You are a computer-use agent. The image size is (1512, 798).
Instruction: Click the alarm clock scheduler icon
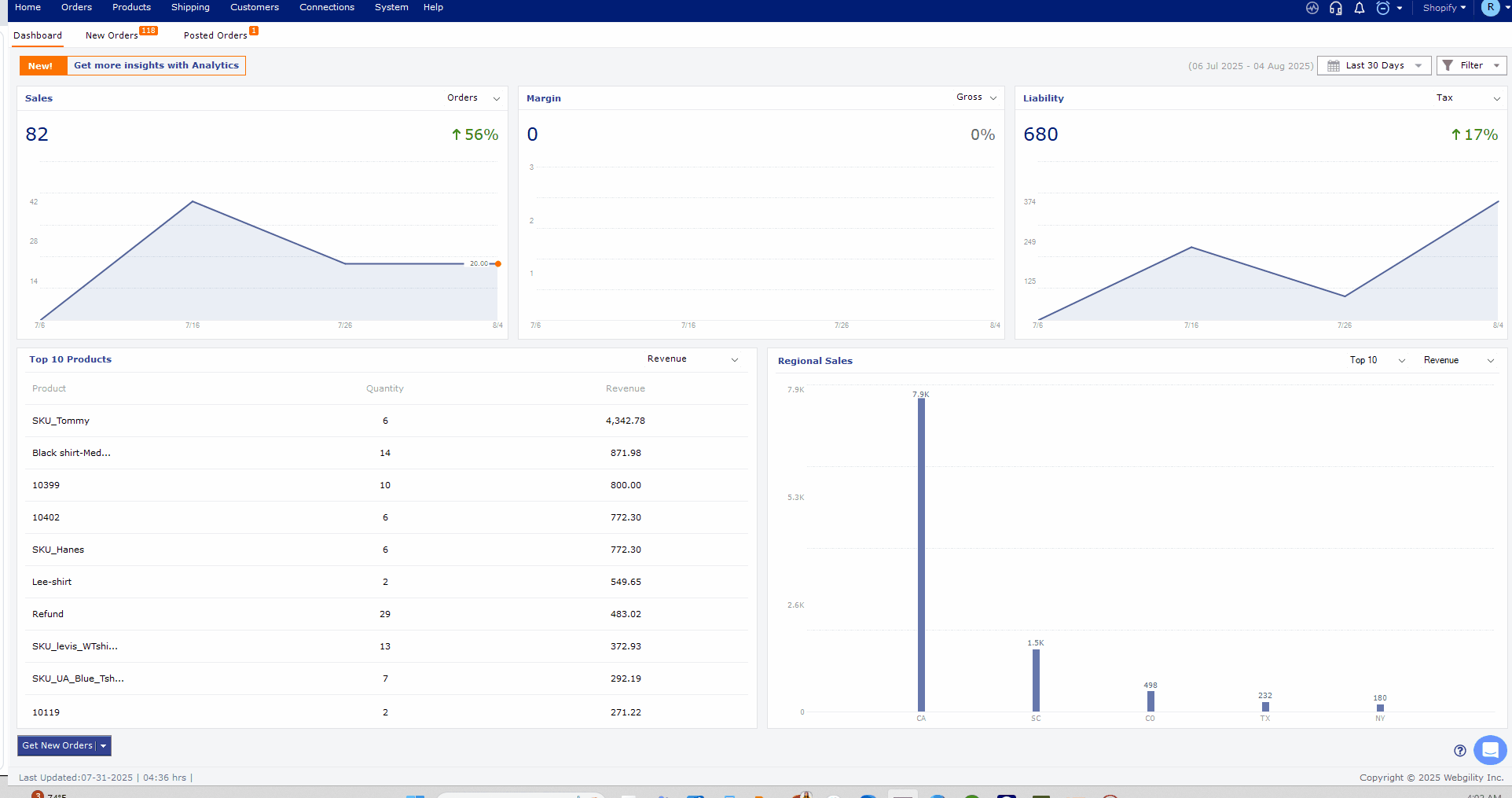(x=1383, y=8)
